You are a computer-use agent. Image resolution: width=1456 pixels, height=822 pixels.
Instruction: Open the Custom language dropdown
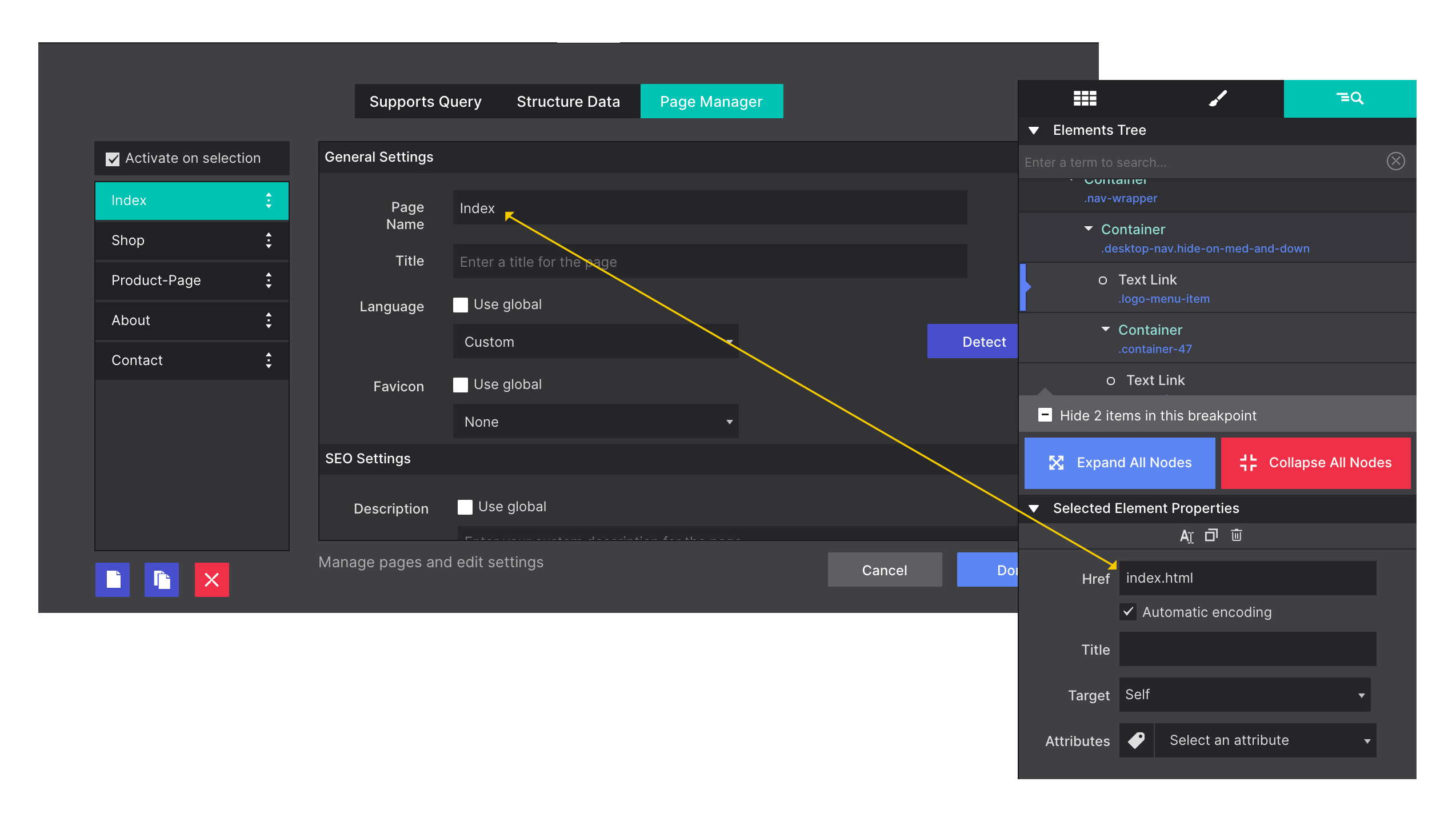click(595, 342)
